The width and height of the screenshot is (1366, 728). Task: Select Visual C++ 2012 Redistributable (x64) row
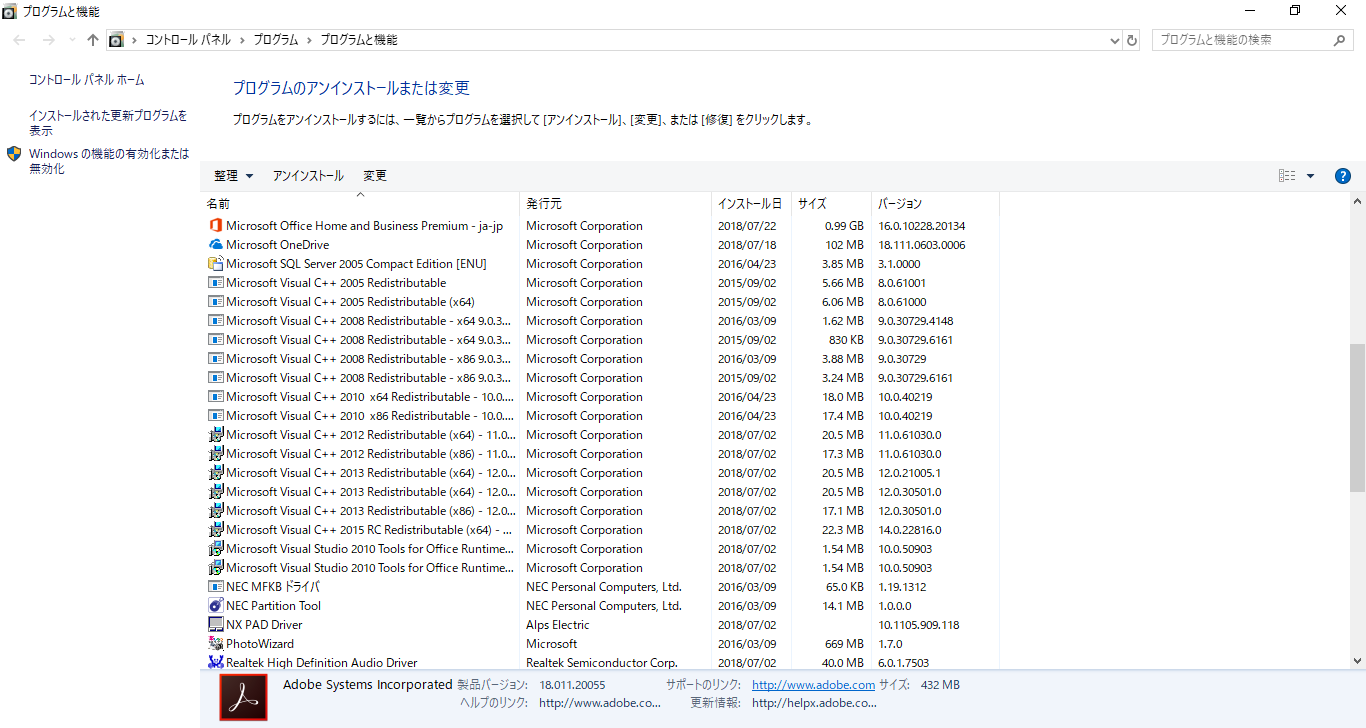[x=600, y=435]
